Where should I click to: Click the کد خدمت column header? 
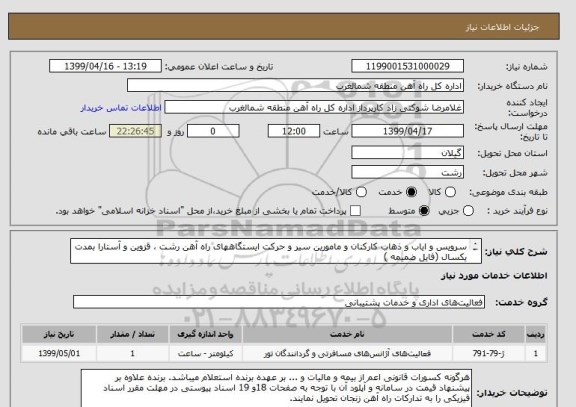coord(489,334)
